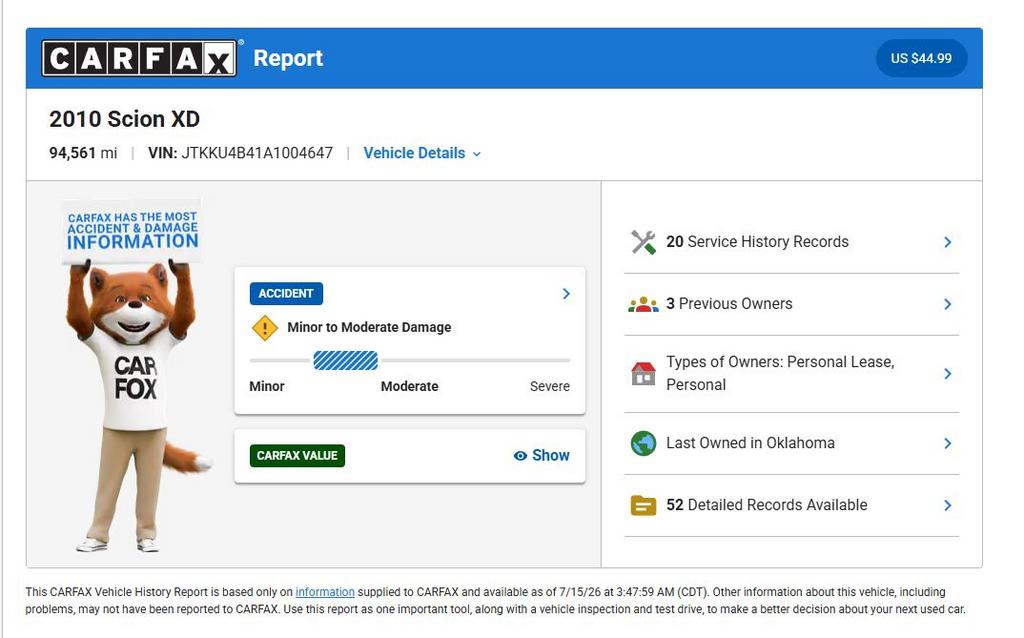Open the information hyperlink in disclaimer
1024x638 pixels.
click(325, 592)
